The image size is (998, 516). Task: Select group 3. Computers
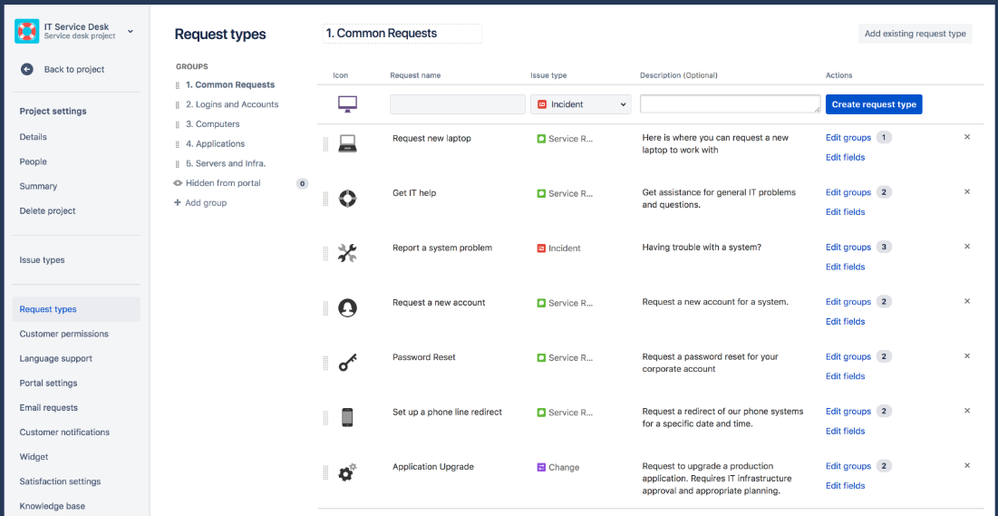pyautogui.click(x=213, y=124)
